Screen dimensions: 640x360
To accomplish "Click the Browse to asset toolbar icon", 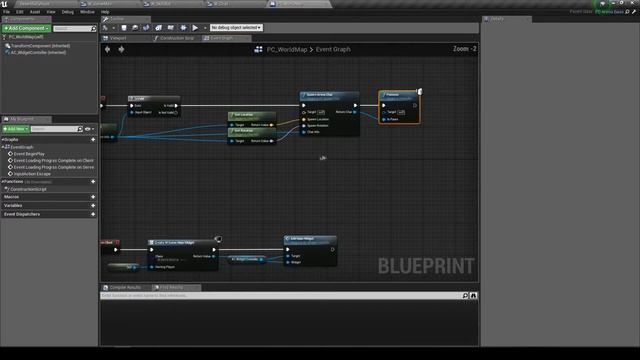I will [135, 28].
